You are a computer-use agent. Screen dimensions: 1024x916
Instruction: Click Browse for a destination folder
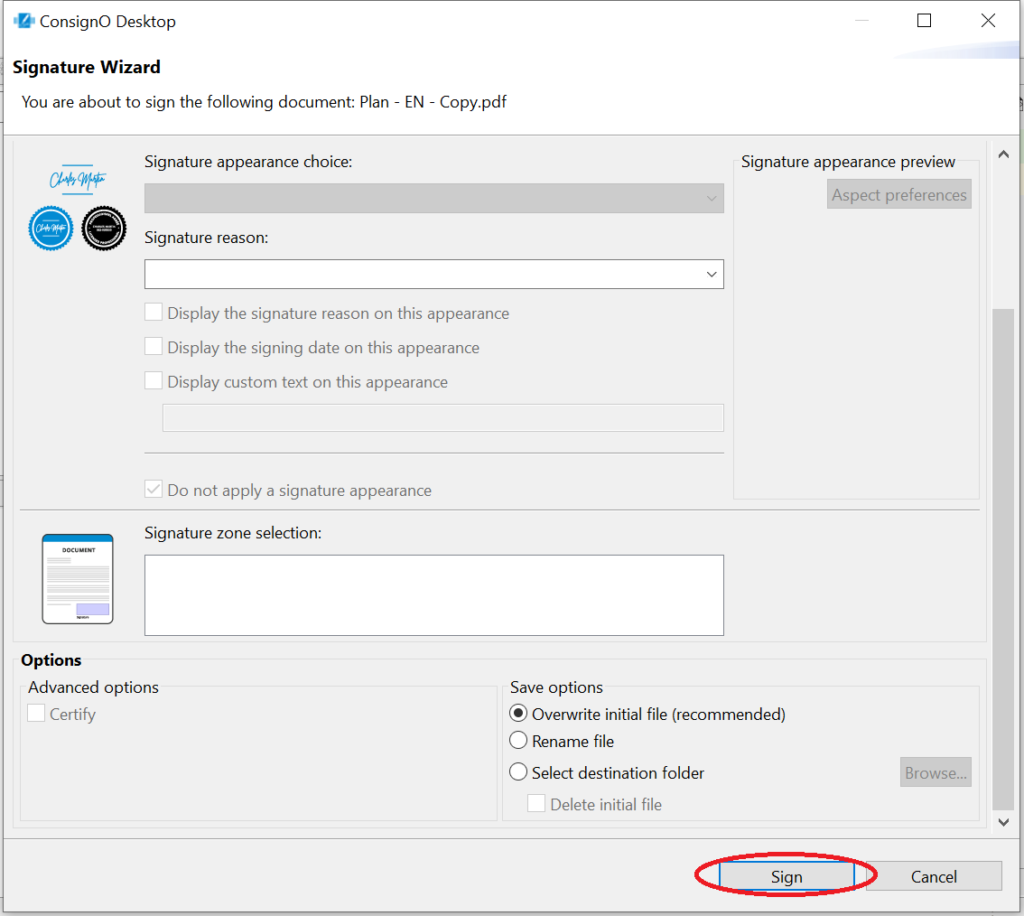pos(935,772)
